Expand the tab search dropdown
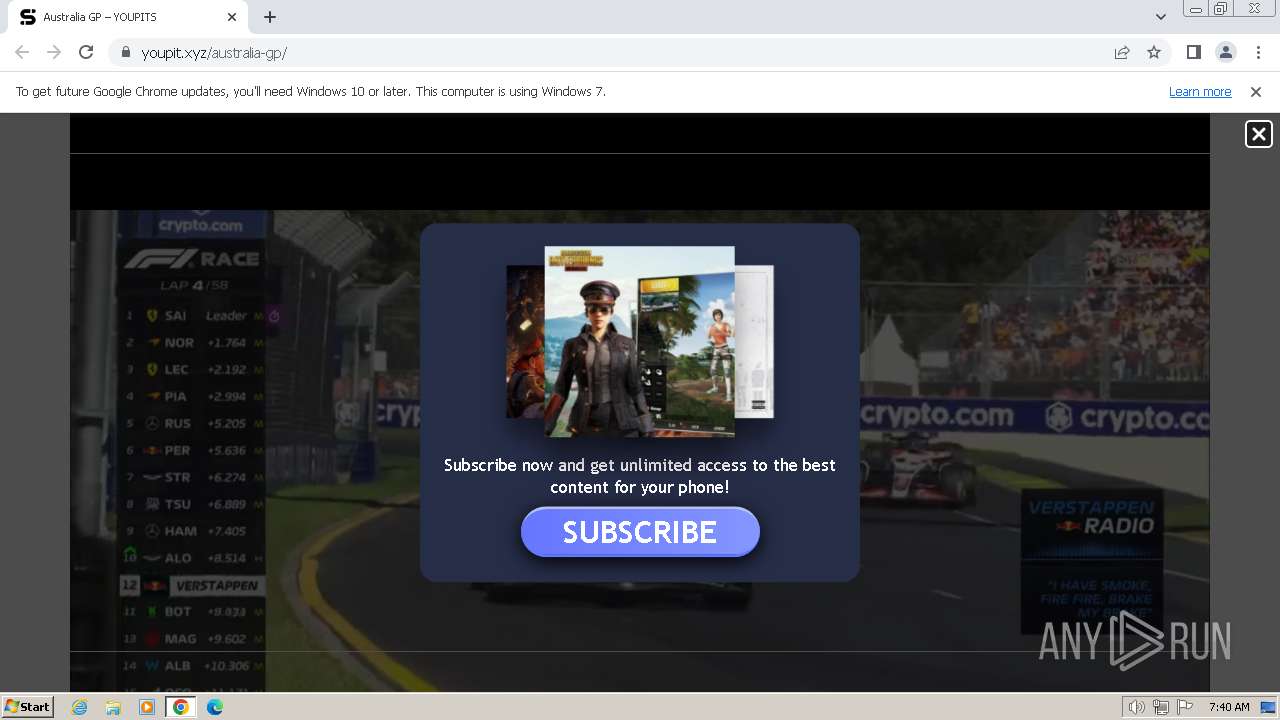The width and height of the screenshot is (1280, 720). 1160,17
